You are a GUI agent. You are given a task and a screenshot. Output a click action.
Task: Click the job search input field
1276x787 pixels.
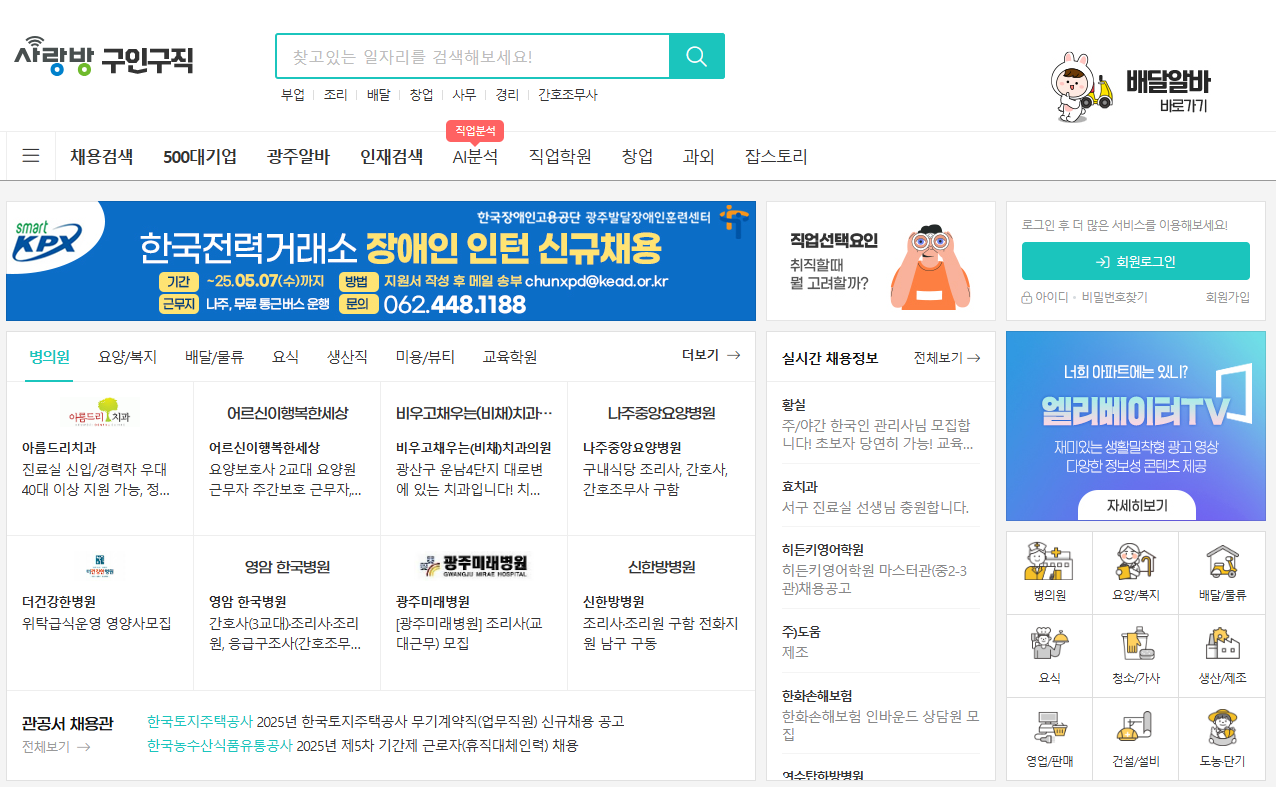tap(472, 56)
